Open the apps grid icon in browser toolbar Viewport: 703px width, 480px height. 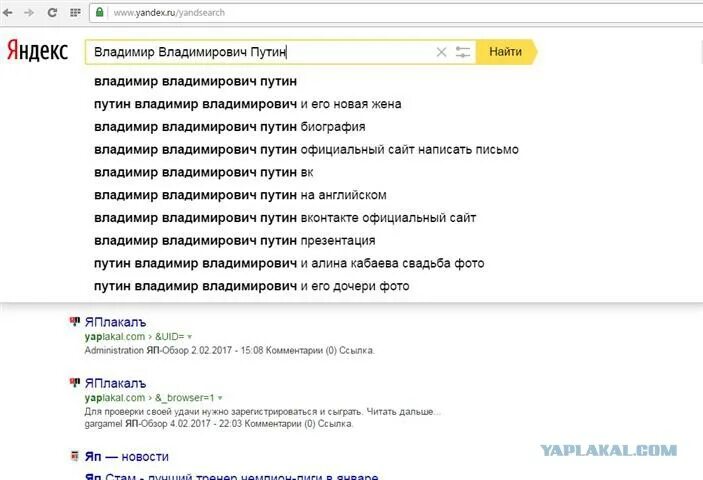click(x=75, y=13)
